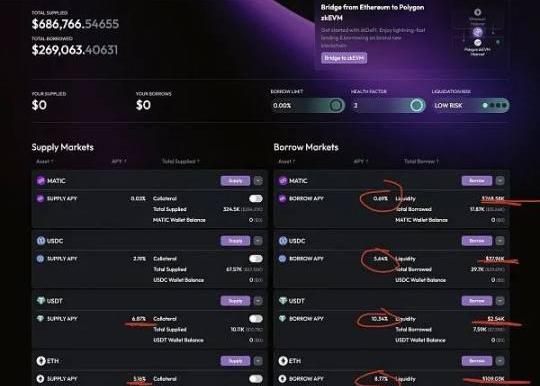Click the Low Risk liquidation indicator
Screen dimensions: 540x386
point(471,105)
